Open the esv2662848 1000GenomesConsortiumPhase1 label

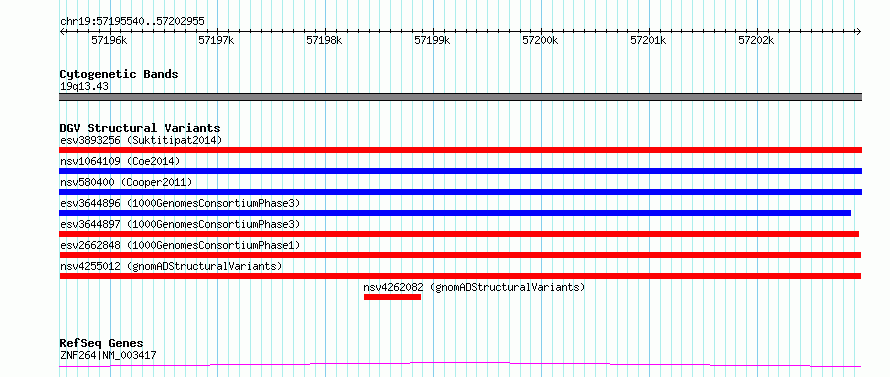pos(179,245)
